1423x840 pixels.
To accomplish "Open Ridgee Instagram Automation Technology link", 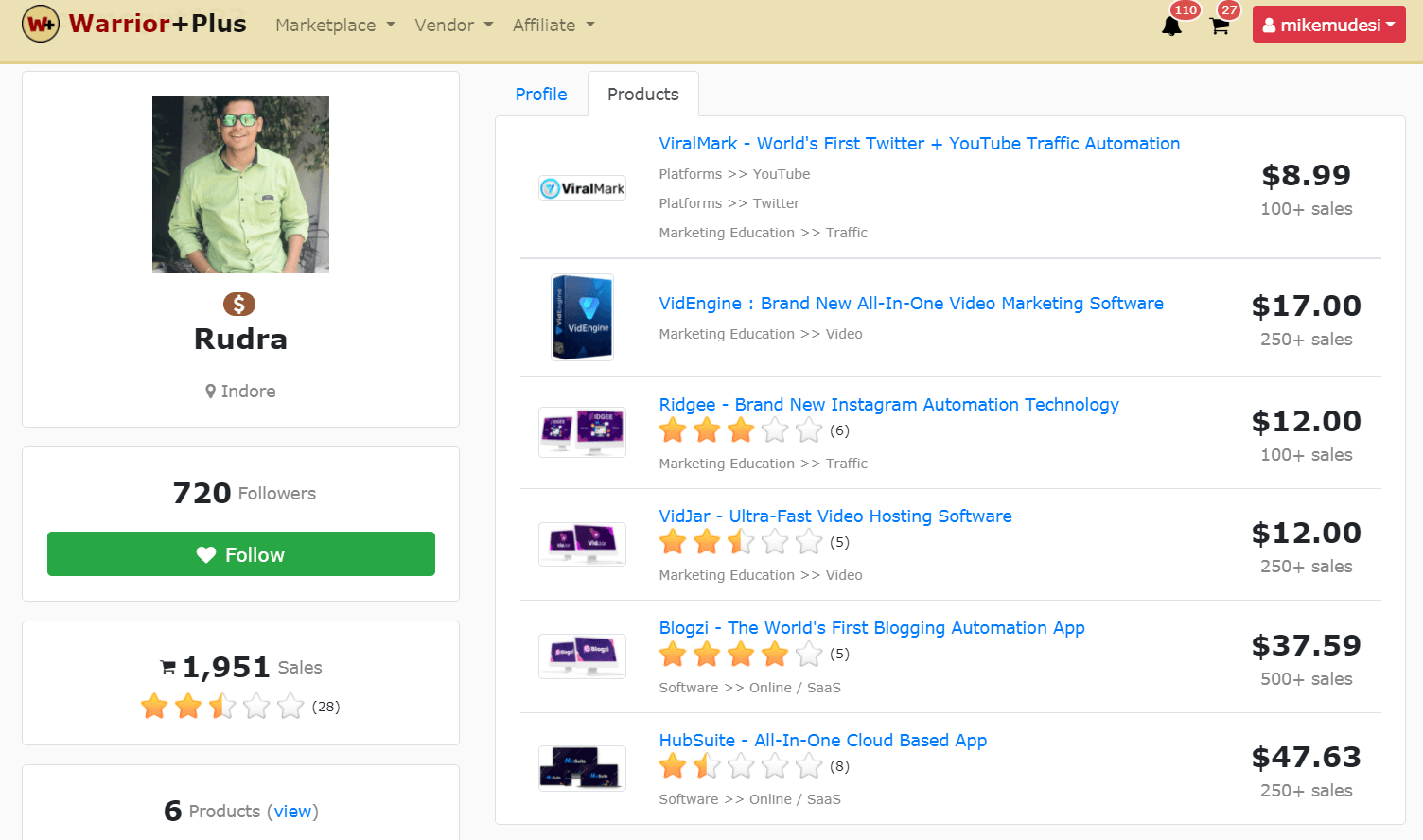I will click(x=889, y=405).
